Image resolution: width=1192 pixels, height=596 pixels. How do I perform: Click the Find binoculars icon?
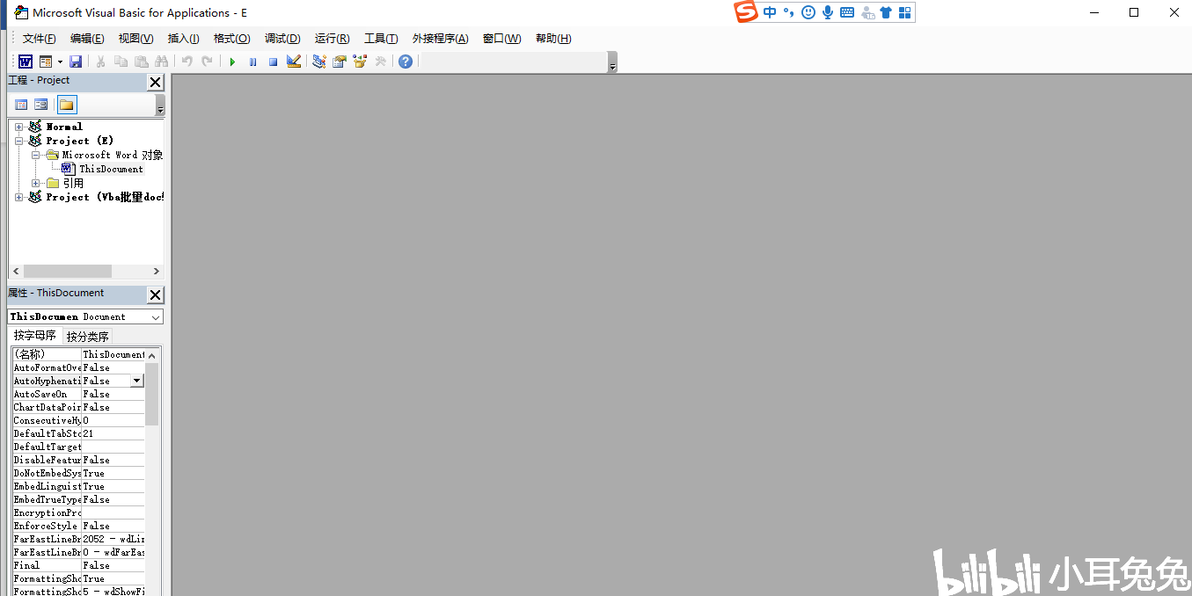(x=161, y=62)
